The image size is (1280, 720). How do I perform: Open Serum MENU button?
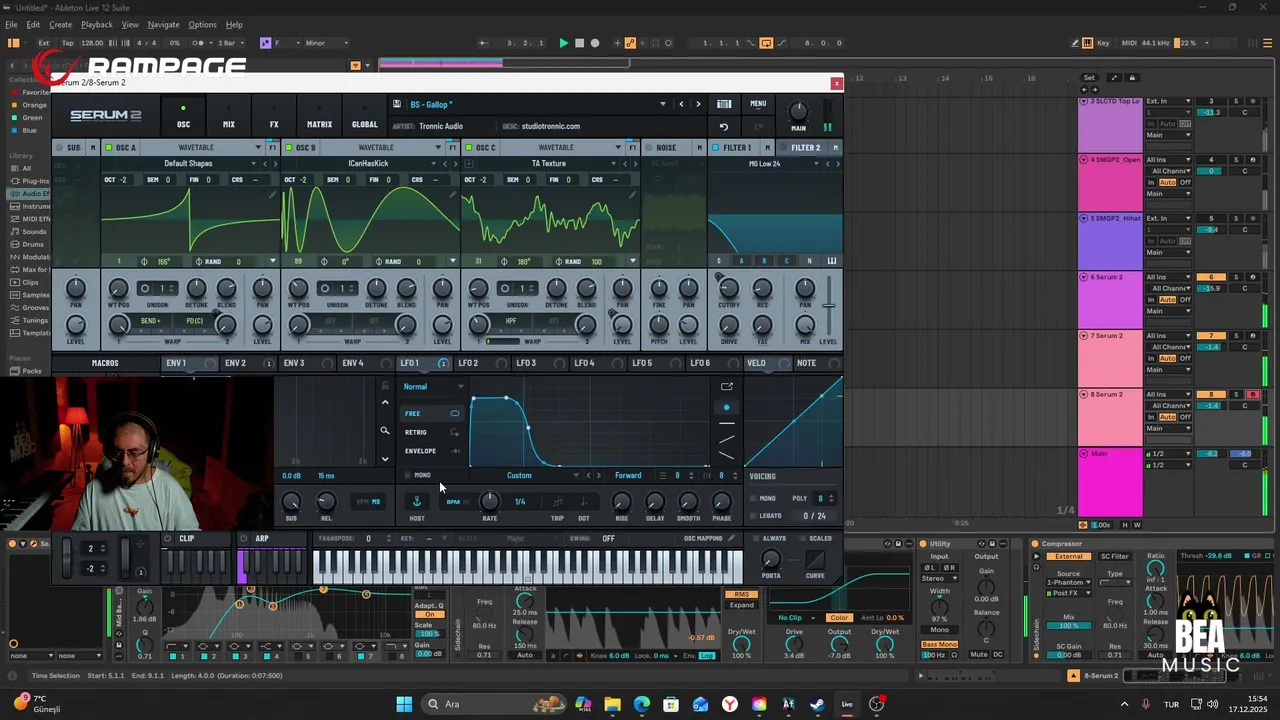(758, 104)
